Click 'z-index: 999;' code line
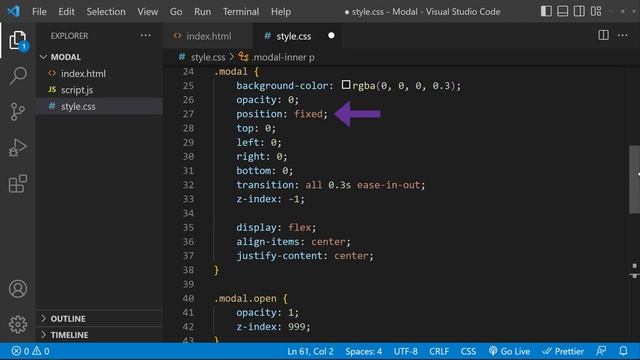Image resolution: width=640 pixels, height=360 pixels. 273,327
